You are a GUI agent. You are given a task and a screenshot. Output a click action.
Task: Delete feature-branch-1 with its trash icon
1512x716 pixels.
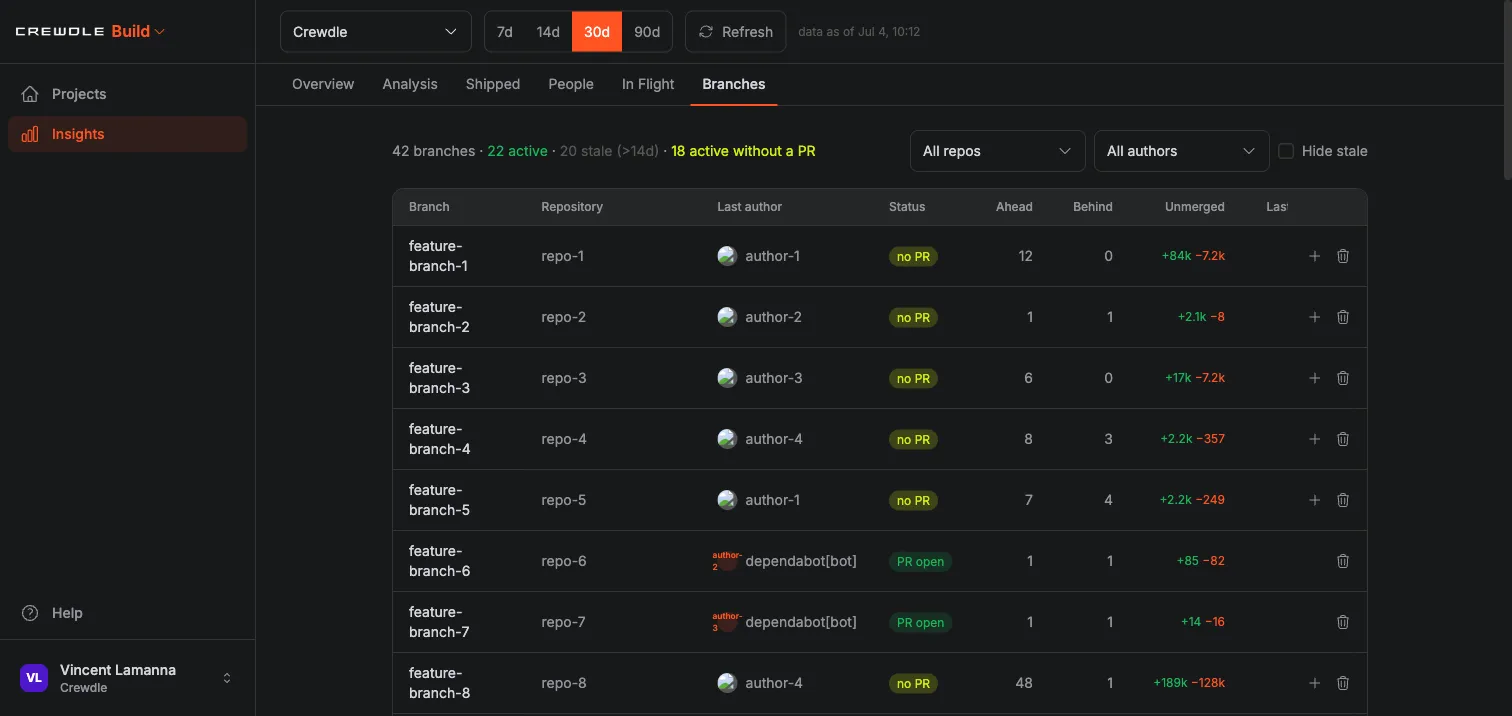pyautogui.click(x=1343, y=256)
